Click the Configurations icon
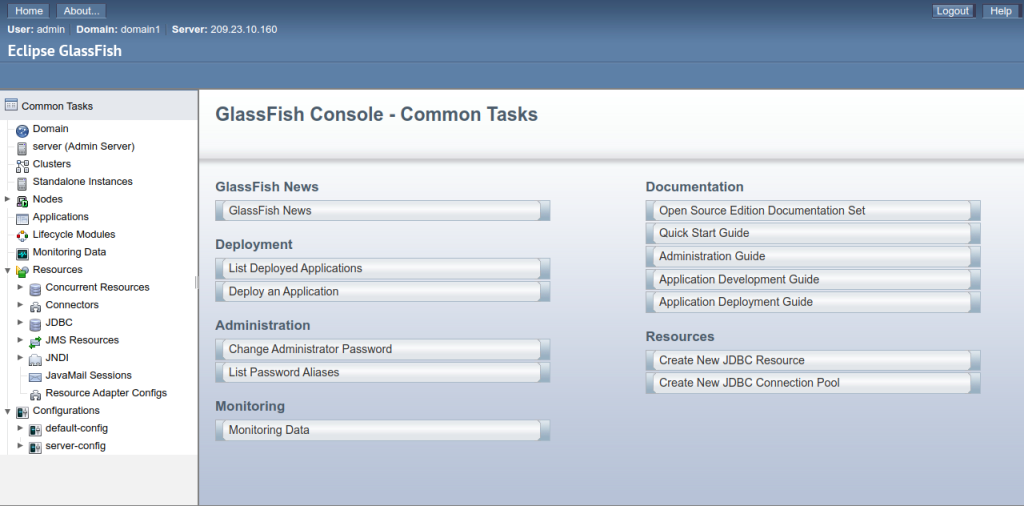This screenshot has width=1024, height=506. [x=22, y=412]
